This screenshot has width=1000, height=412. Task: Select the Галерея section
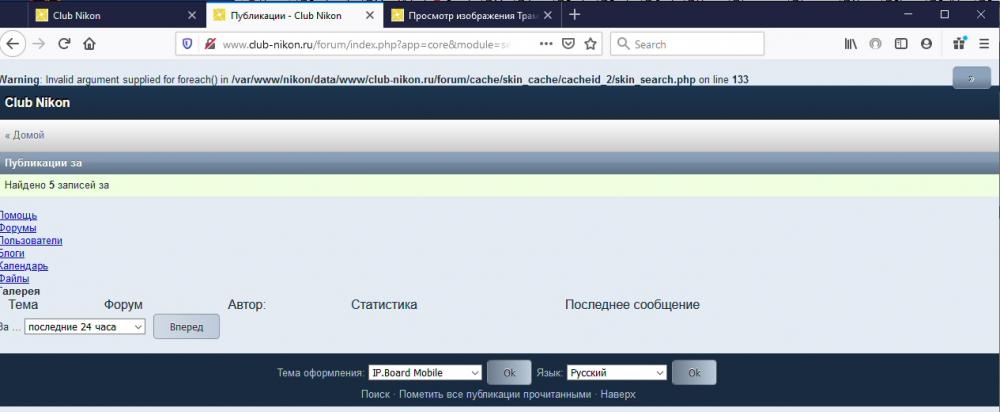pyautogui.click(x=19, y=291)
